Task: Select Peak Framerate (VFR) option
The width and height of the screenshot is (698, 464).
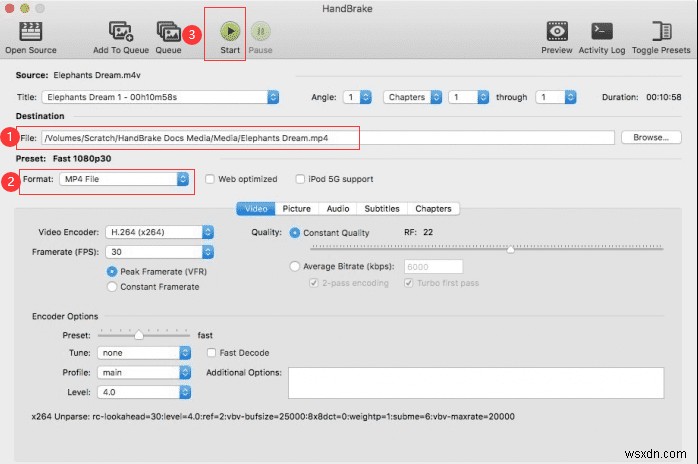Action: (112, 271)
